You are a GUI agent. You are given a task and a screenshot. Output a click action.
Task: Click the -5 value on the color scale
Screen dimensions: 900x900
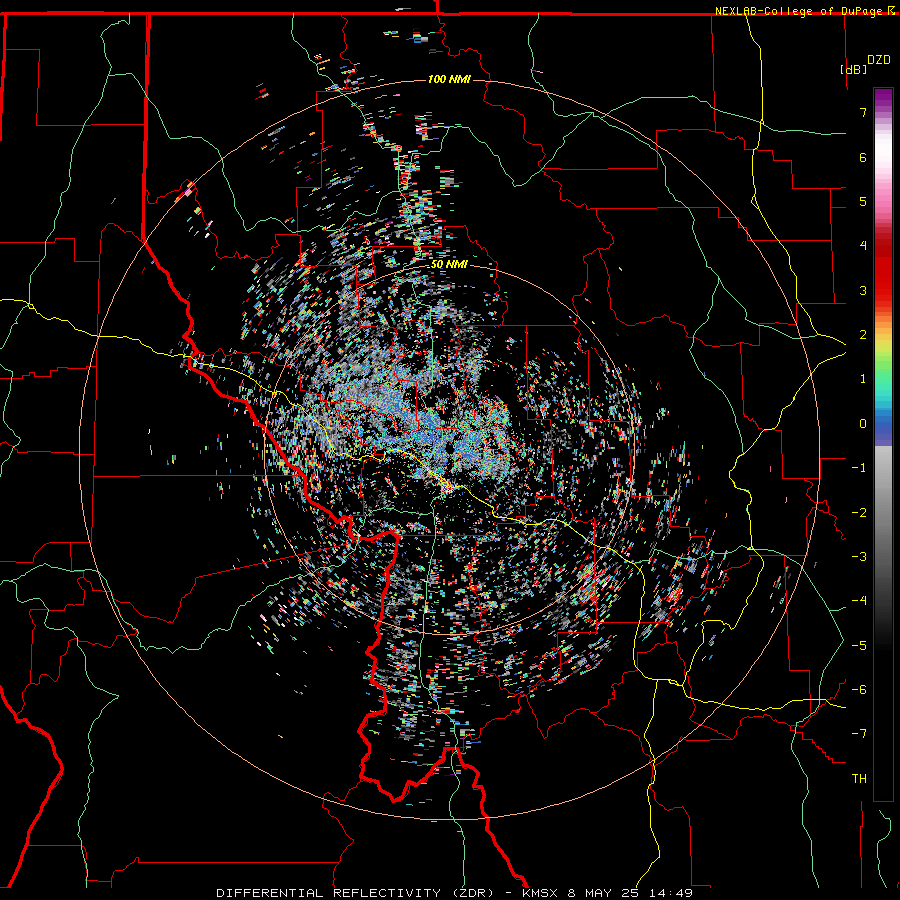tap(859, 646)
